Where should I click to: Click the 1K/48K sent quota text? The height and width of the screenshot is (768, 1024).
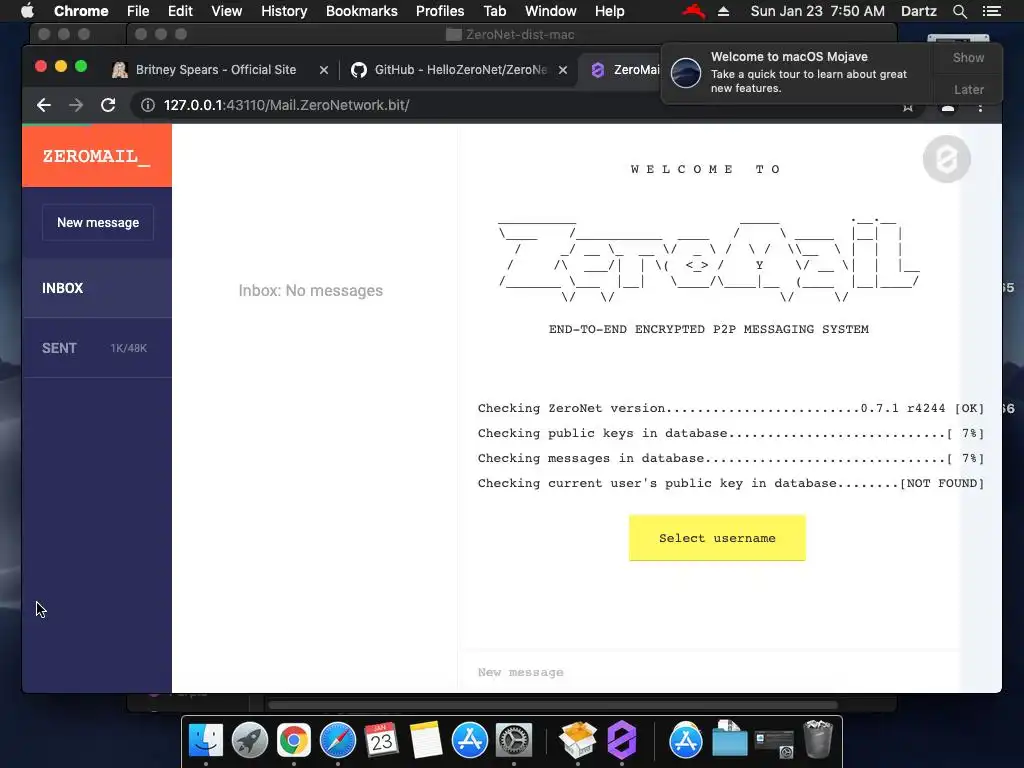(129, 348)
